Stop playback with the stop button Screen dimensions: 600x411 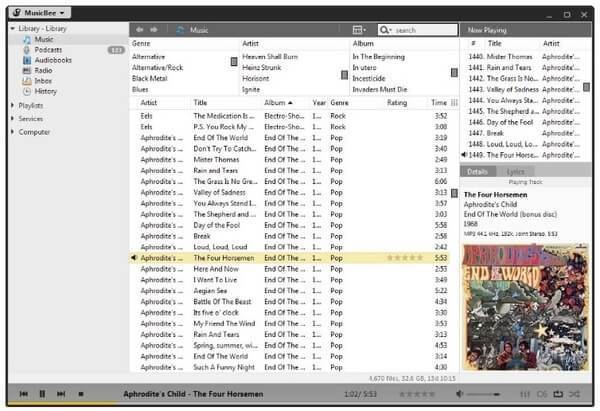pos(79,394)
